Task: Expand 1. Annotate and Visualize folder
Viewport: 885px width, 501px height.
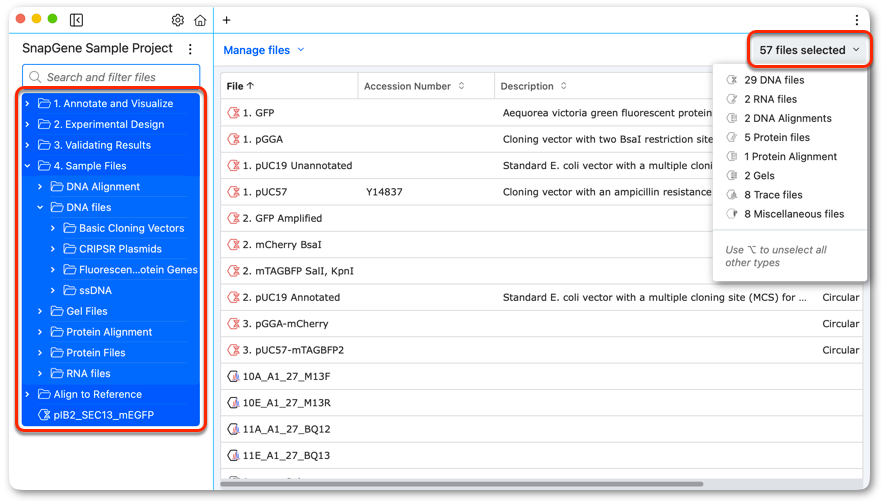Action: coord(28,104)
